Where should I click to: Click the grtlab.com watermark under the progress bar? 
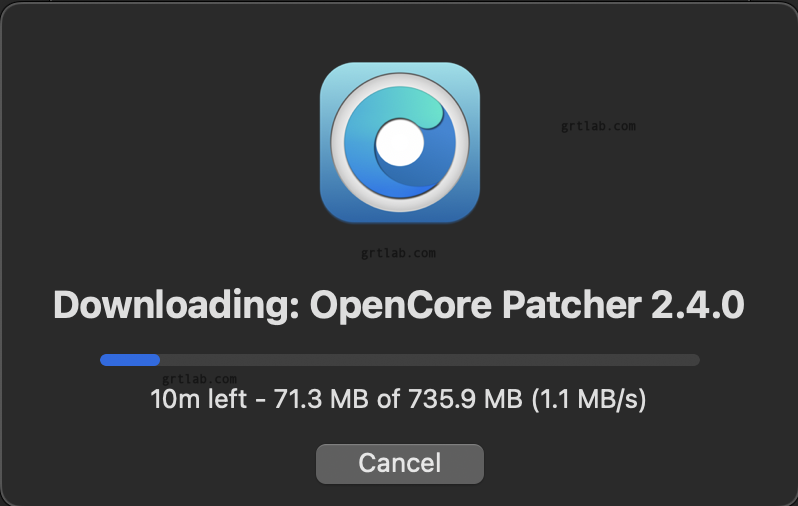click(x=199, y=379)
